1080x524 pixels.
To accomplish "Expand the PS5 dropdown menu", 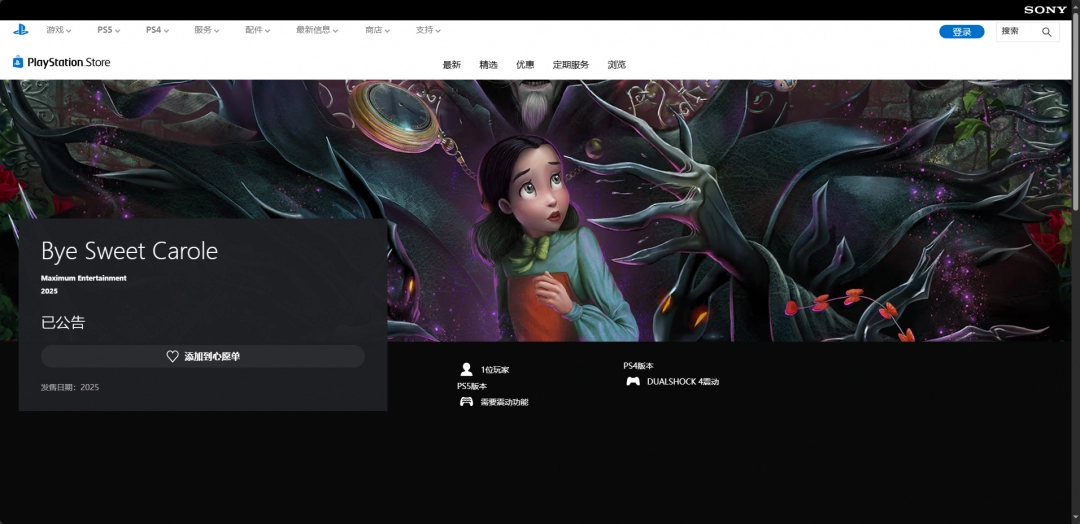I will [108, 30].
